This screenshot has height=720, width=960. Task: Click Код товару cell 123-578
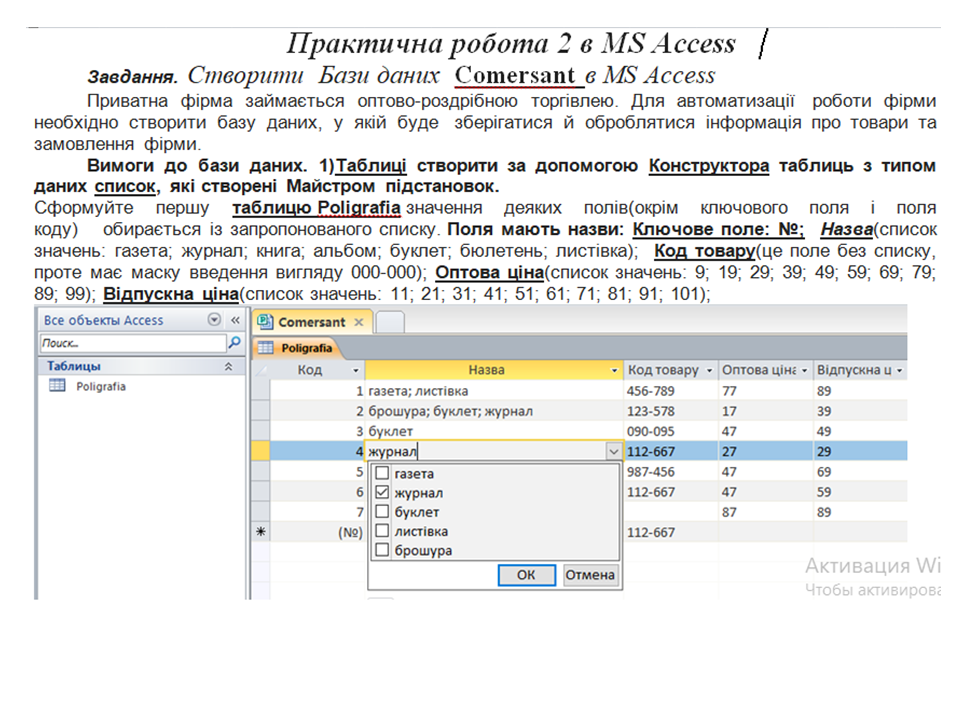click(x=671, y=411)
